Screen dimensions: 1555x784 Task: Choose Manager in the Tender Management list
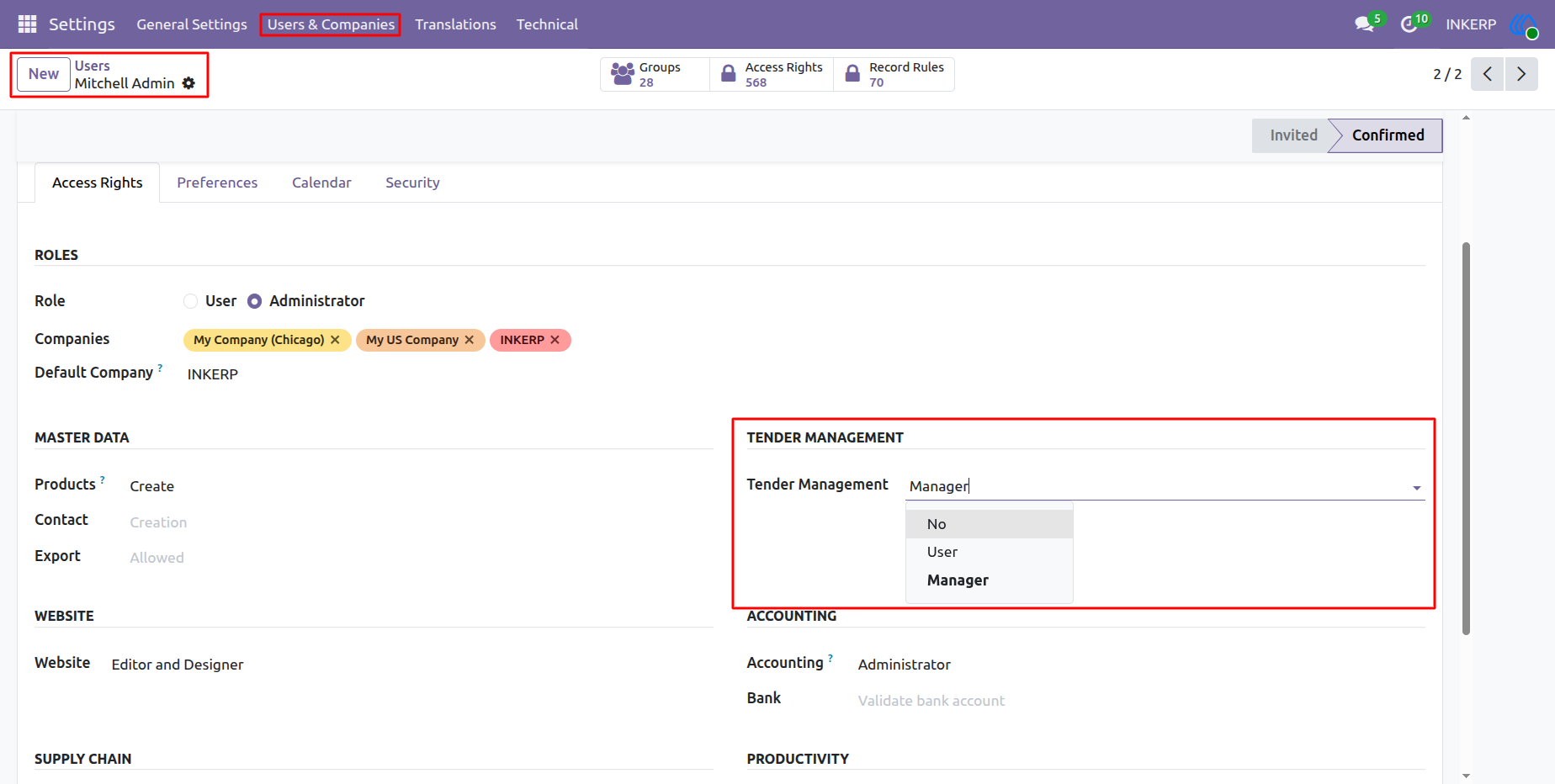pos(990,580)
